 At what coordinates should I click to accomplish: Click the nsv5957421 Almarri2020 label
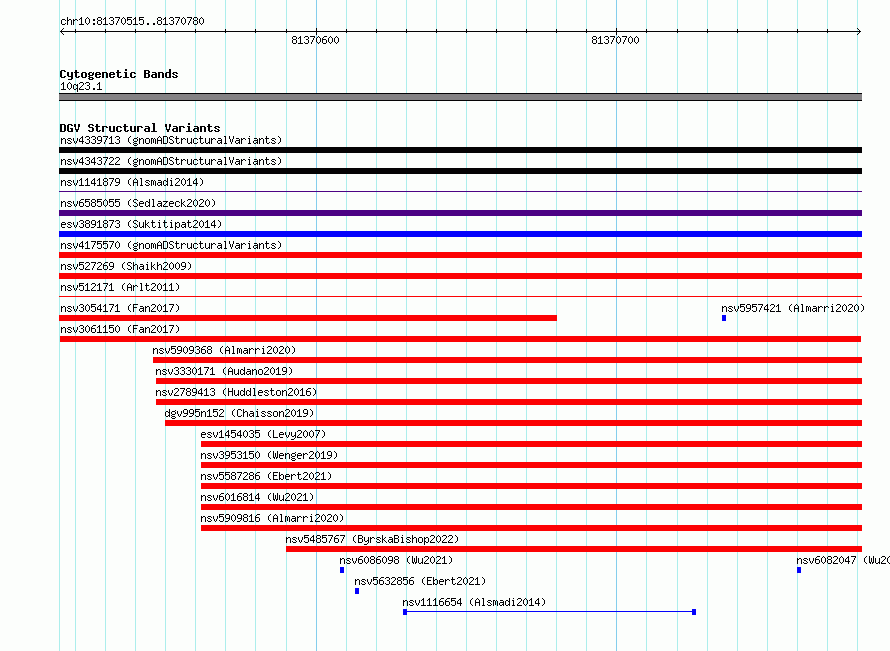[x=793, y=308]
